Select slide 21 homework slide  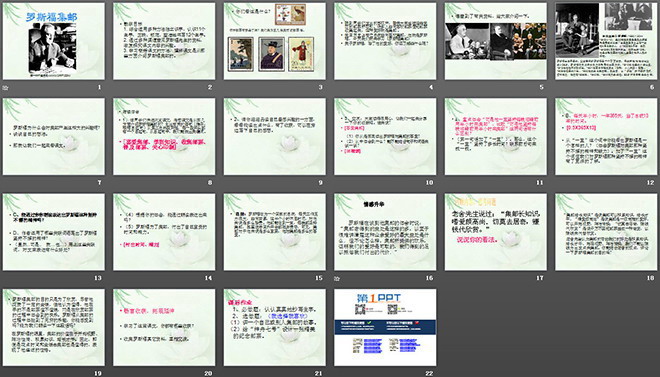[x=274, y=327]
